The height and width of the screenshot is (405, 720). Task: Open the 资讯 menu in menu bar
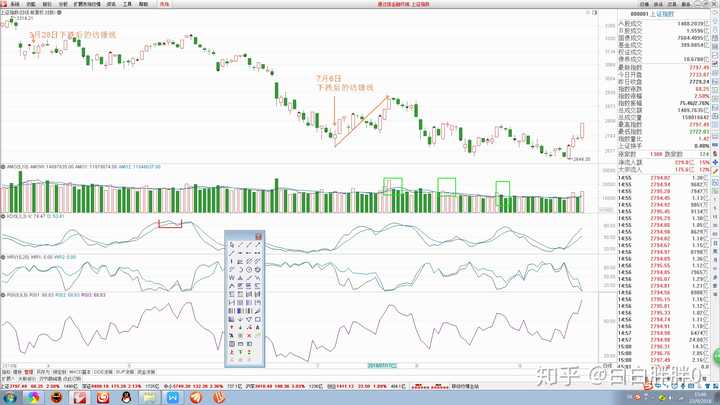(111, 4)
